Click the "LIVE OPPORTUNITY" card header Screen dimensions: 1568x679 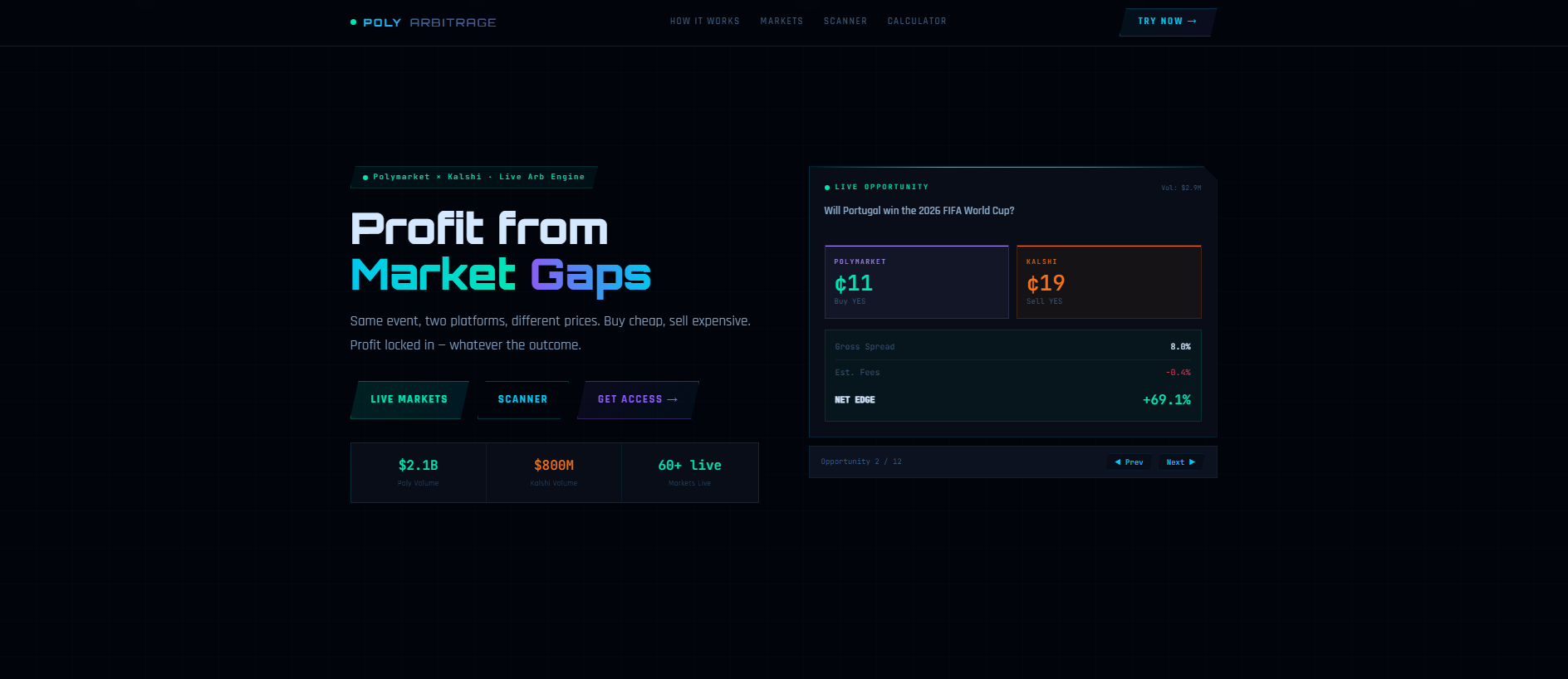pyautogui.click(x=877, y=188)
